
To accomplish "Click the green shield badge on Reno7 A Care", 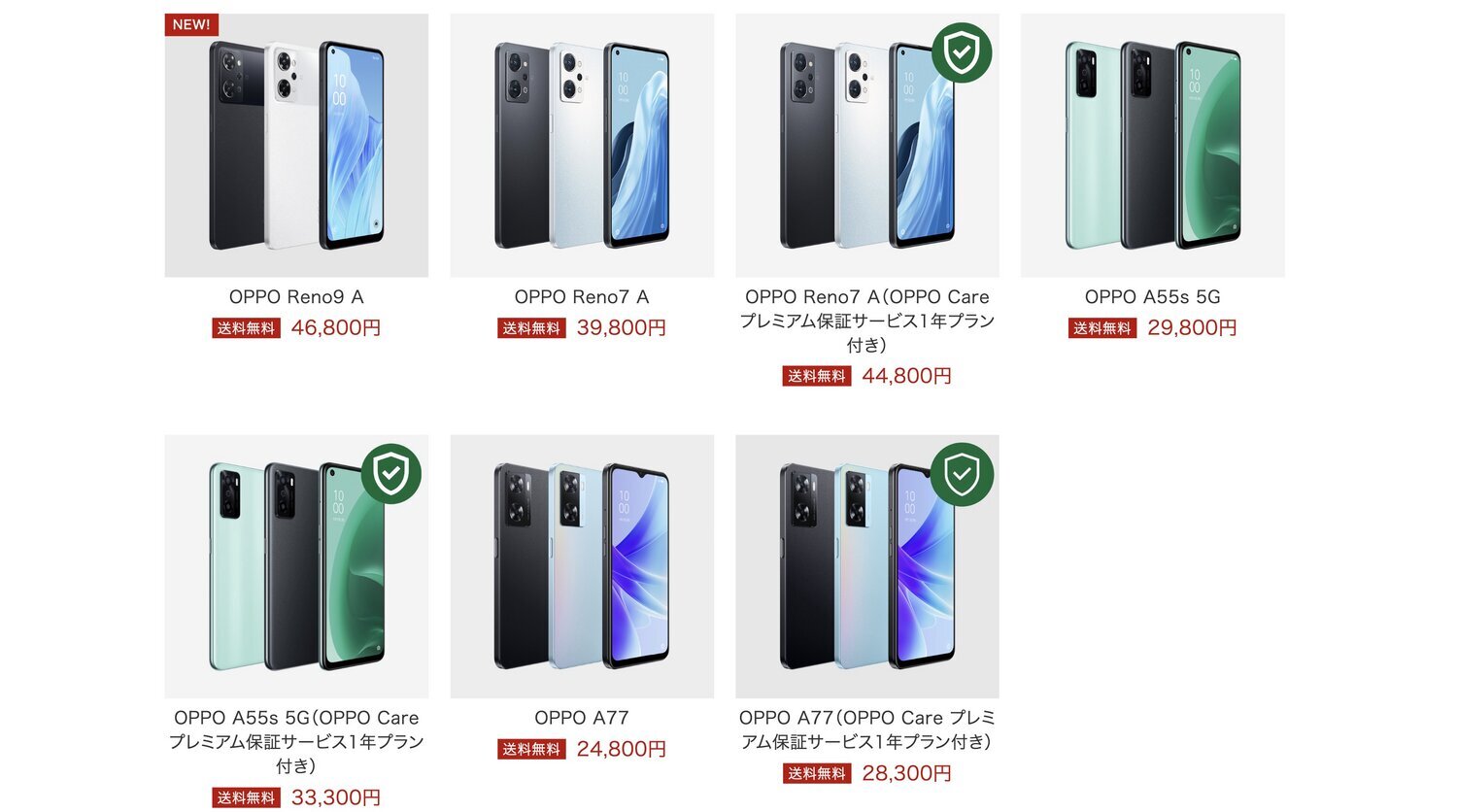I will [962, 52].
